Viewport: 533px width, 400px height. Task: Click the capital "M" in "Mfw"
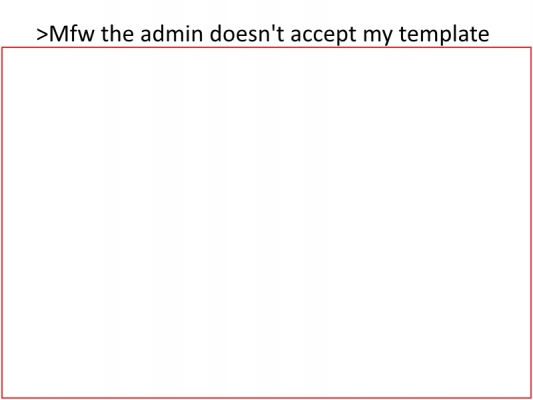pyautogui.click(x=61, y=34)
